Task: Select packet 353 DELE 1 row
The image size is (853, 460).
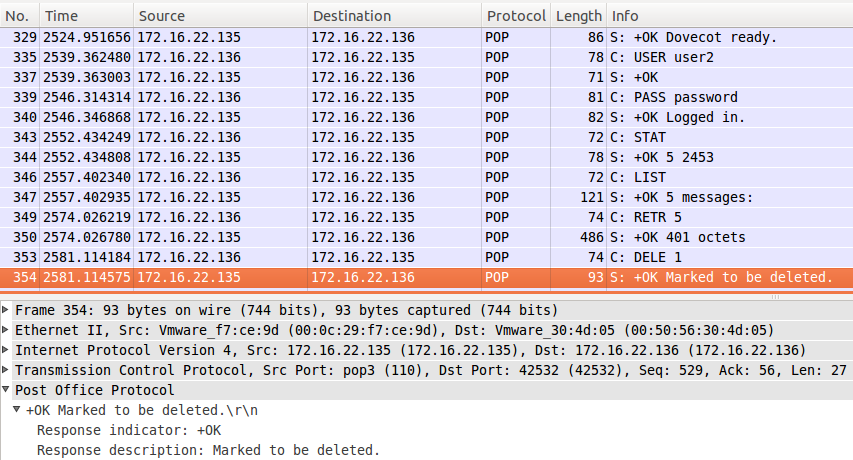Action: (426, 257)
